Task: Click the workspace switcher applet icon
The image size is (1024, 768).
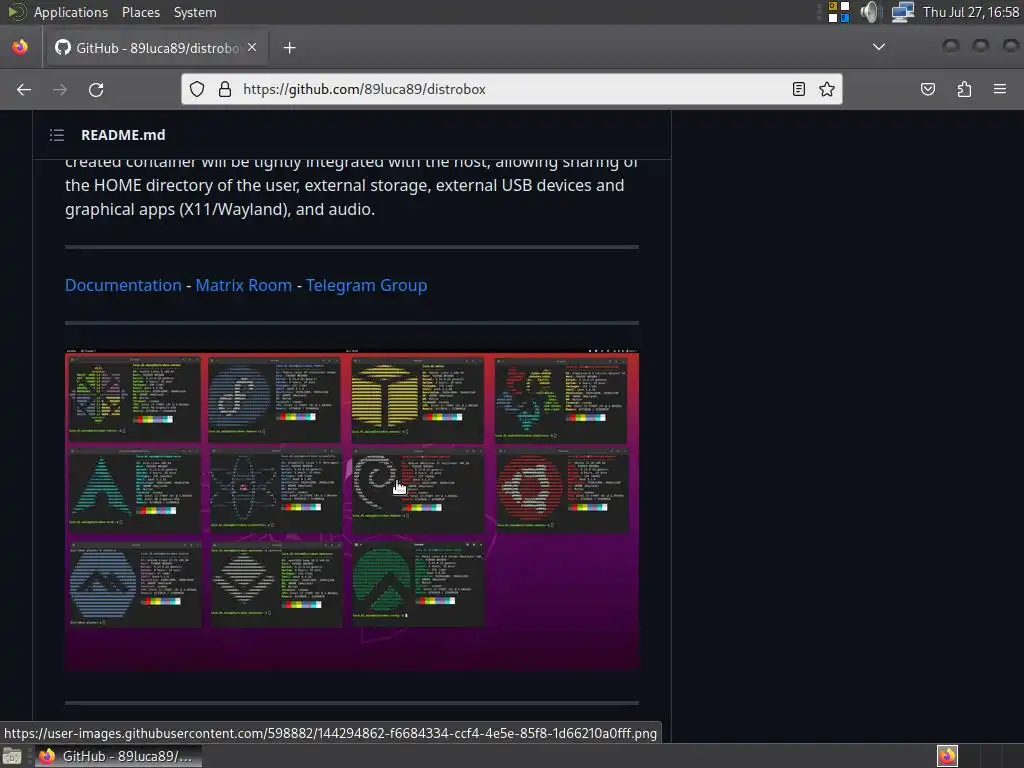Action: 839,12
